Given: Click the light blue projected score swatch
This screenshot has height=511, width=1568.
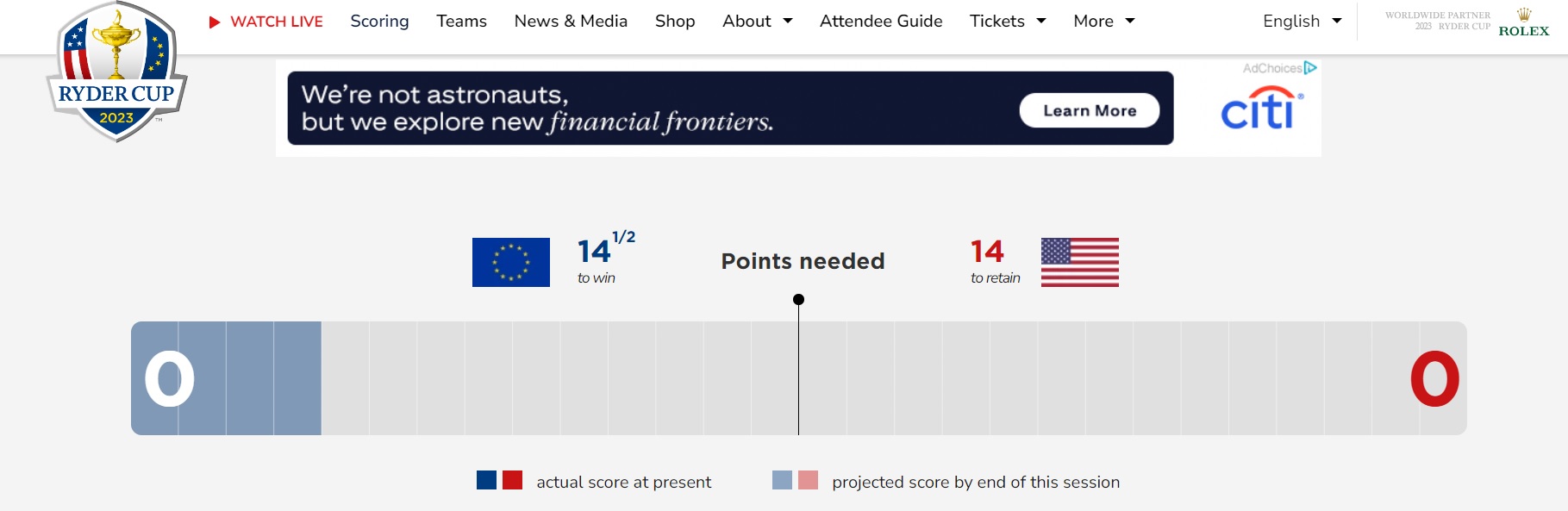Looking at the screenshot, I should tap(782, 480).
